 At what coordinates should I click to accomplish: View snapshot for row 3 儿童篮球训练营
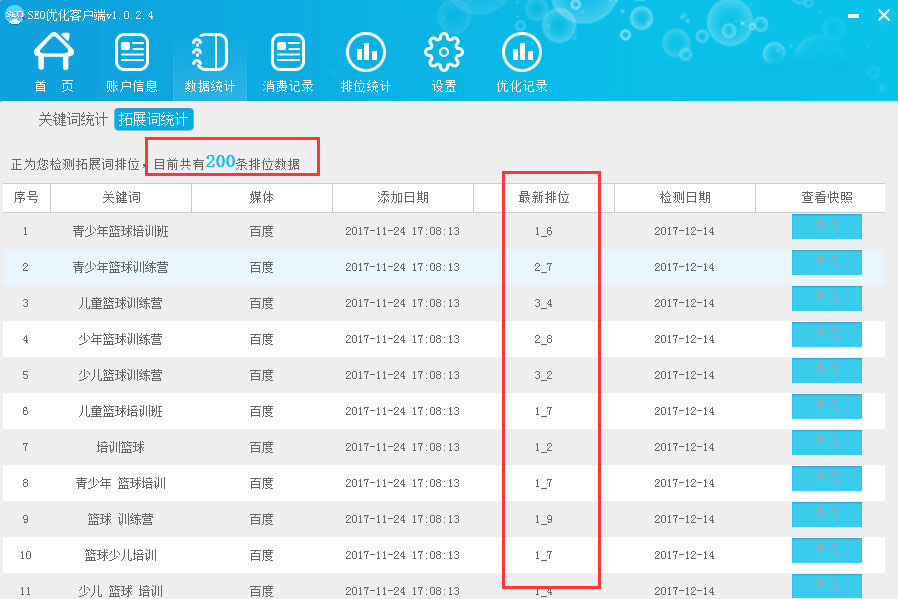click(826, 300)
